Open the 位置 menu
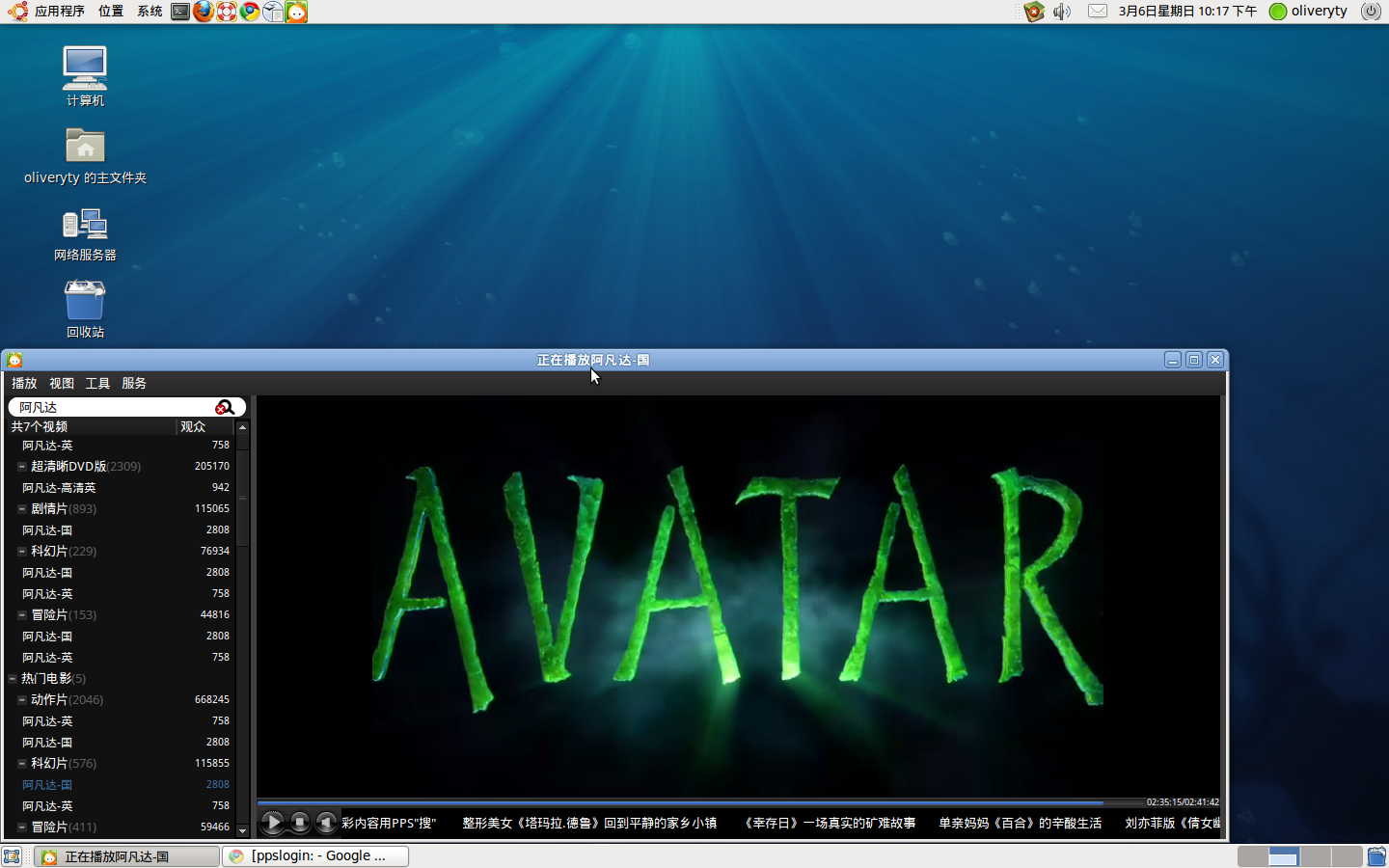Screen dimensions: 1389x868 (x=111, y=12)
